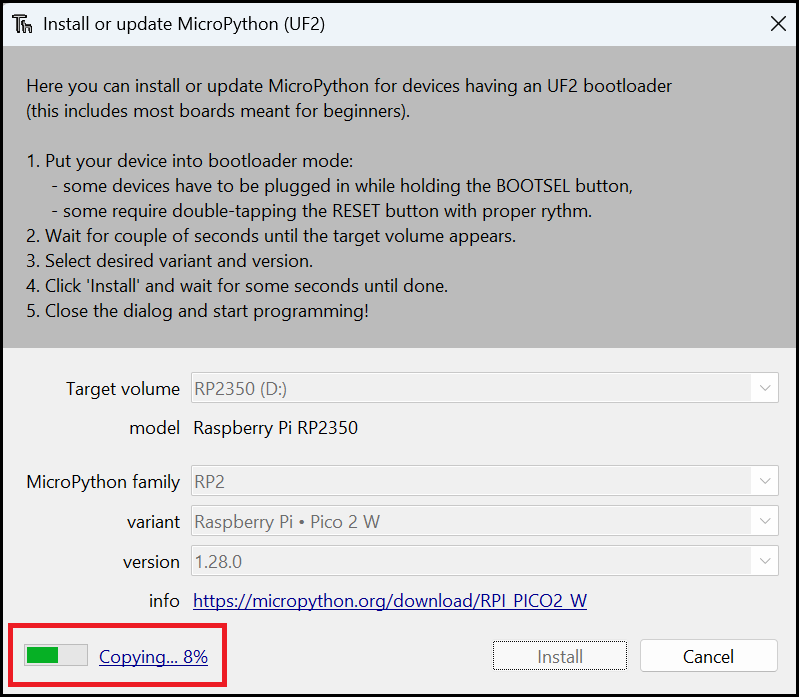Click the 'info' label
This screenshot has height=697, width=799.
(x=164, y=601)
